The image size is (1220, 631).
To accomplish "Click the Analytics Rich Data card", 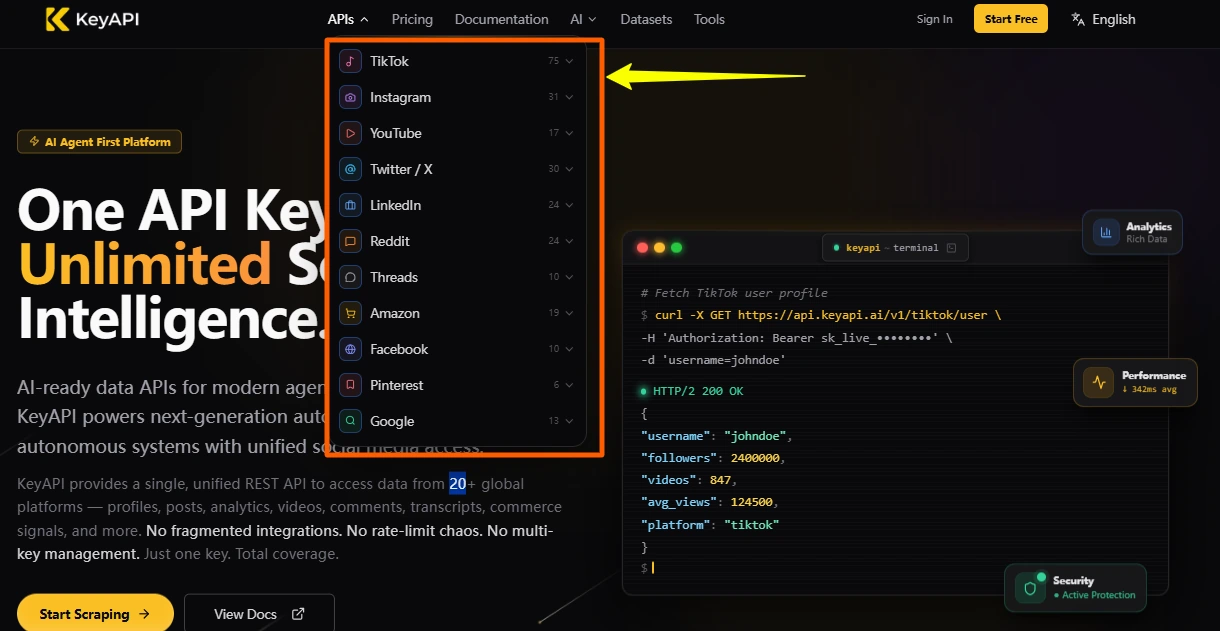I will (1133, 233).
